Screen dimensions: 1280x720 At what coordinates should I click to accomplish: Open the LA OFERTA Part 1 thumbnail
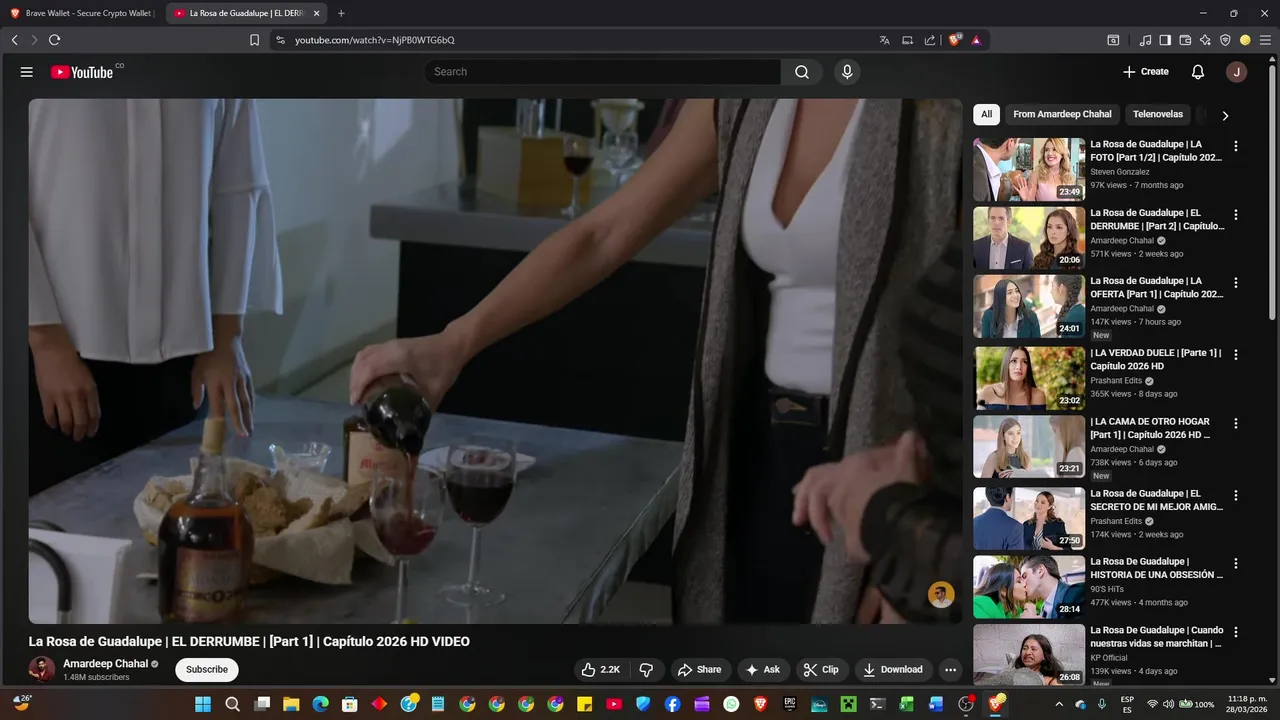tap(1029, 306)
